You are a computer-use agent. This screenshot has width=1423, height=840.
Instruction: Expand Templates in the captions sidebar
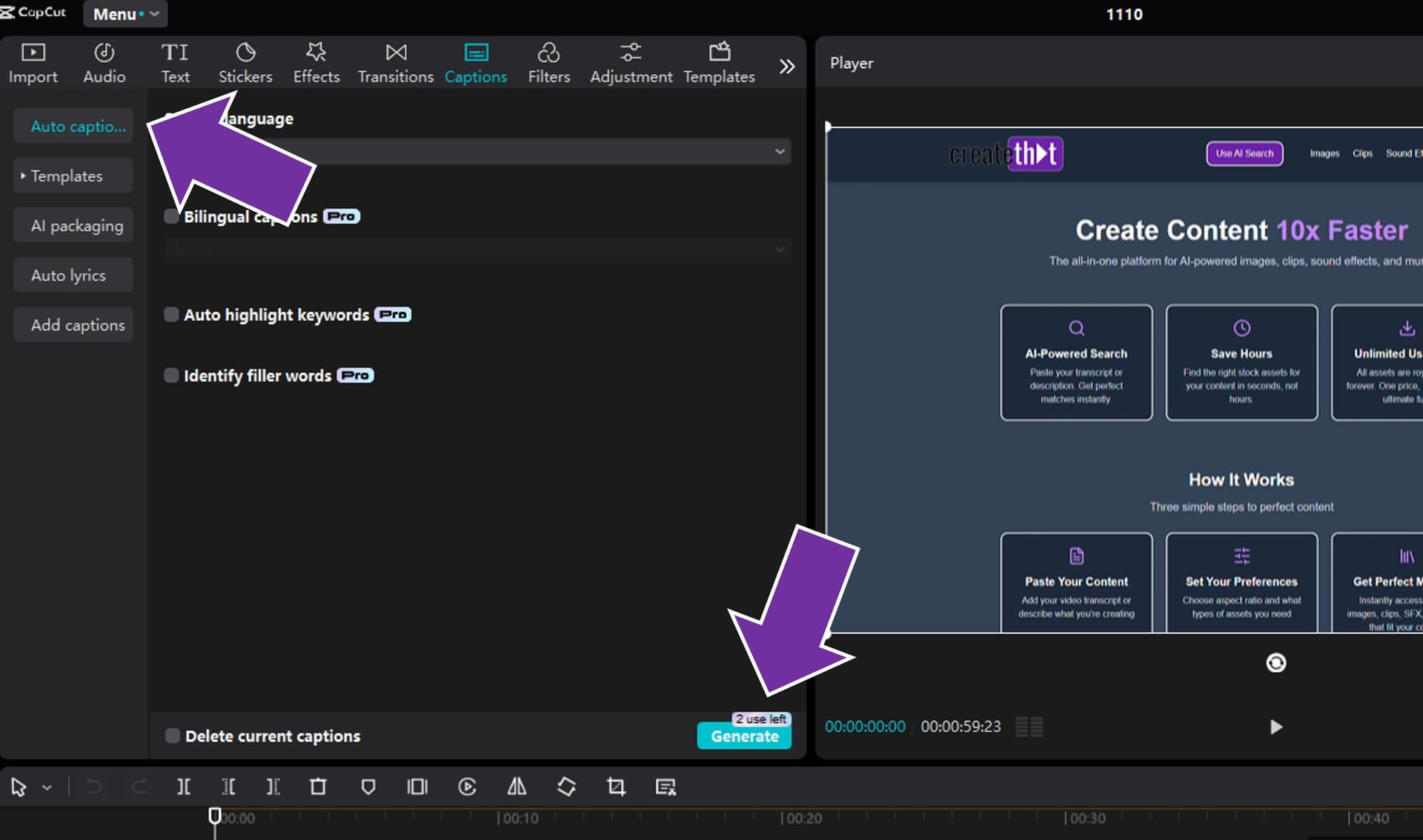coord(73,176)
